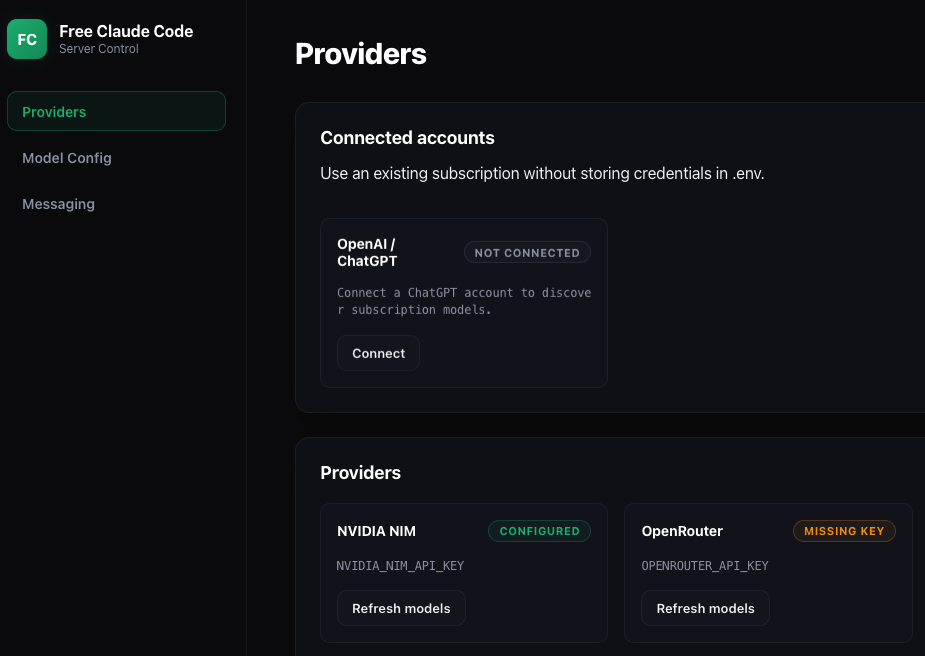Select the NVIDIA_NIM_API_KEY text
The width and height of the screenshot is (925, 656).
[x=400, y=566]
